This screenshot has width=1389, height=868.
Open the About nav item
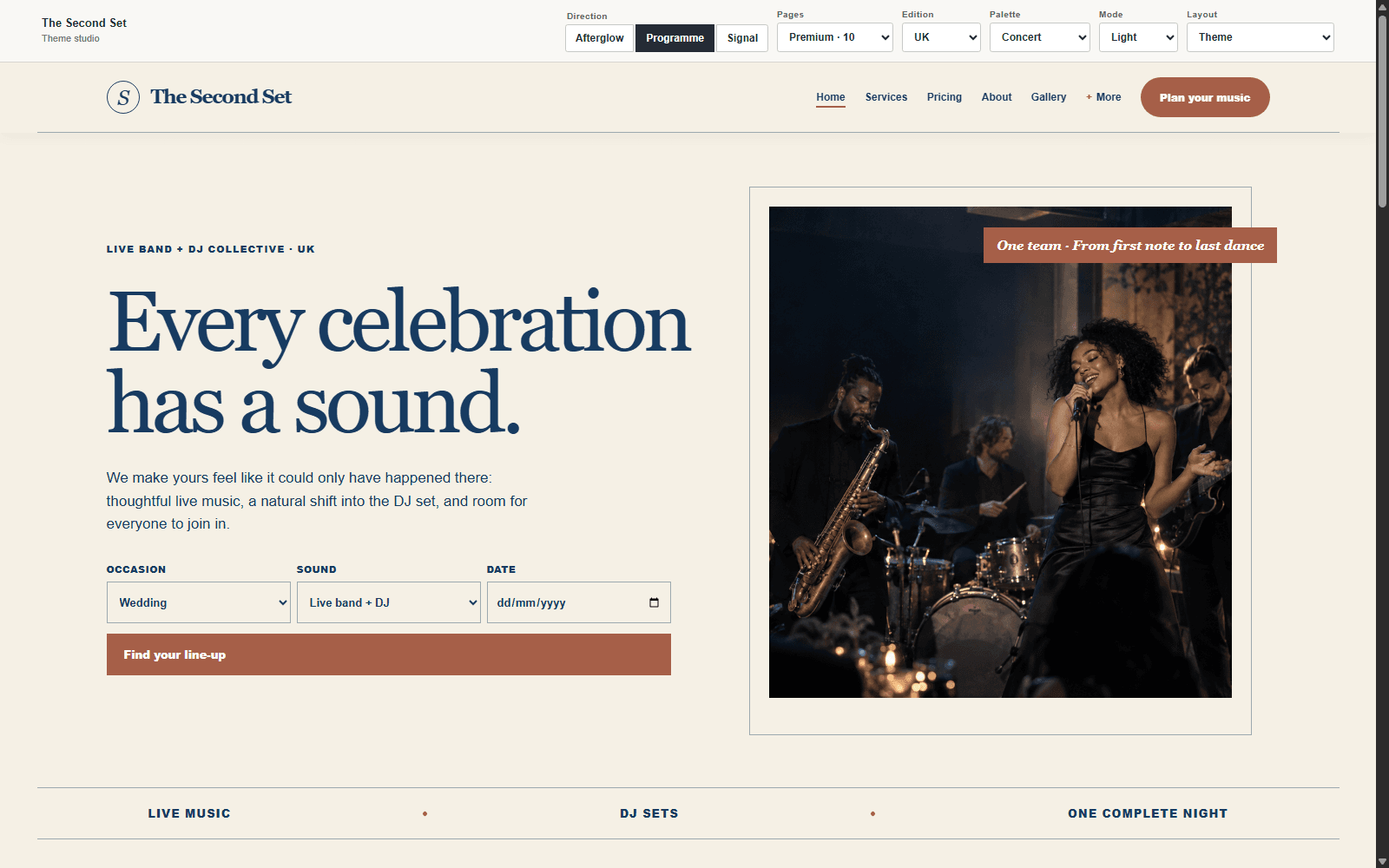(997, 97)
